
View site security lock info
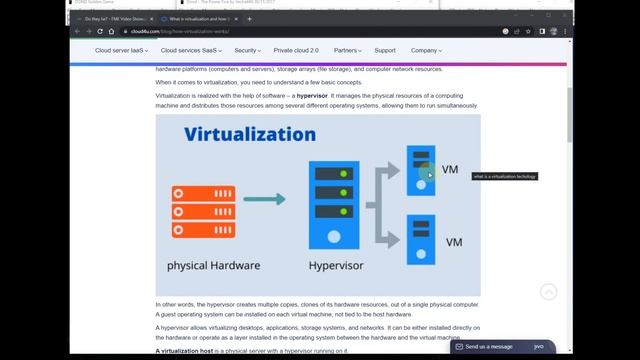tap(125, 31)
